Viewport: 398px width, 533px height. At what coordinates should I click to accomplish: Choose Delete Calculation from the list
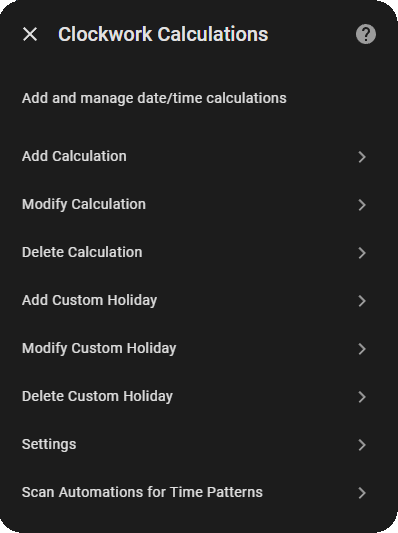coord(199,253)
